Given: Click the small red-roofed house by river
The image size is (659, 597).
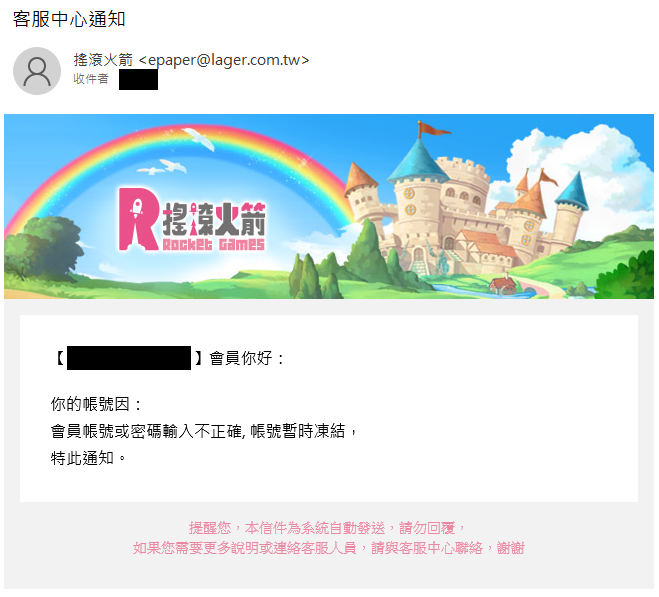Looking at the screenshot, I should coord(503,285).
